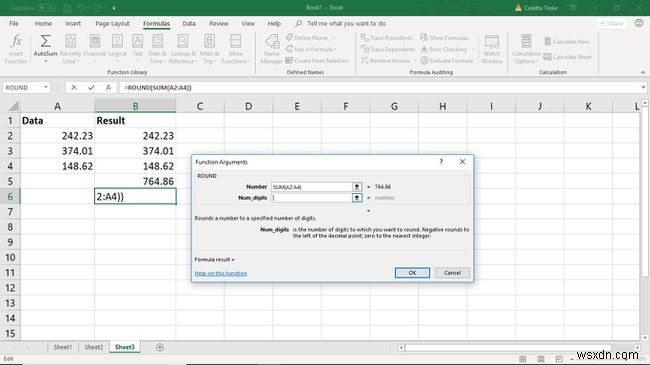Select the Sheet1 tab

click(63, 347)
